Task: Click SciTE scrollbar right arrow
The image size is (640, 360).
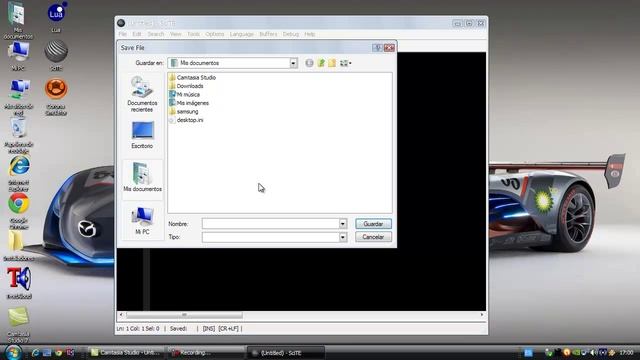Action: point(482,315)
